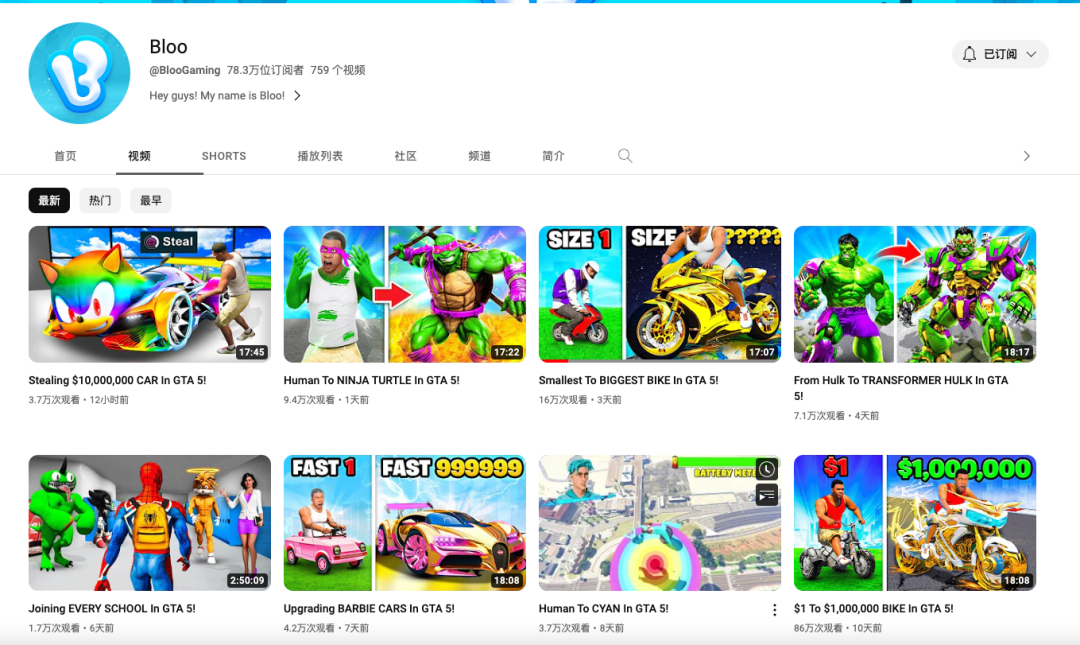The width and height of the screenshot is (1080, 645).
Task: Open search within Bloo's channel
Action: tap(625, 156)
